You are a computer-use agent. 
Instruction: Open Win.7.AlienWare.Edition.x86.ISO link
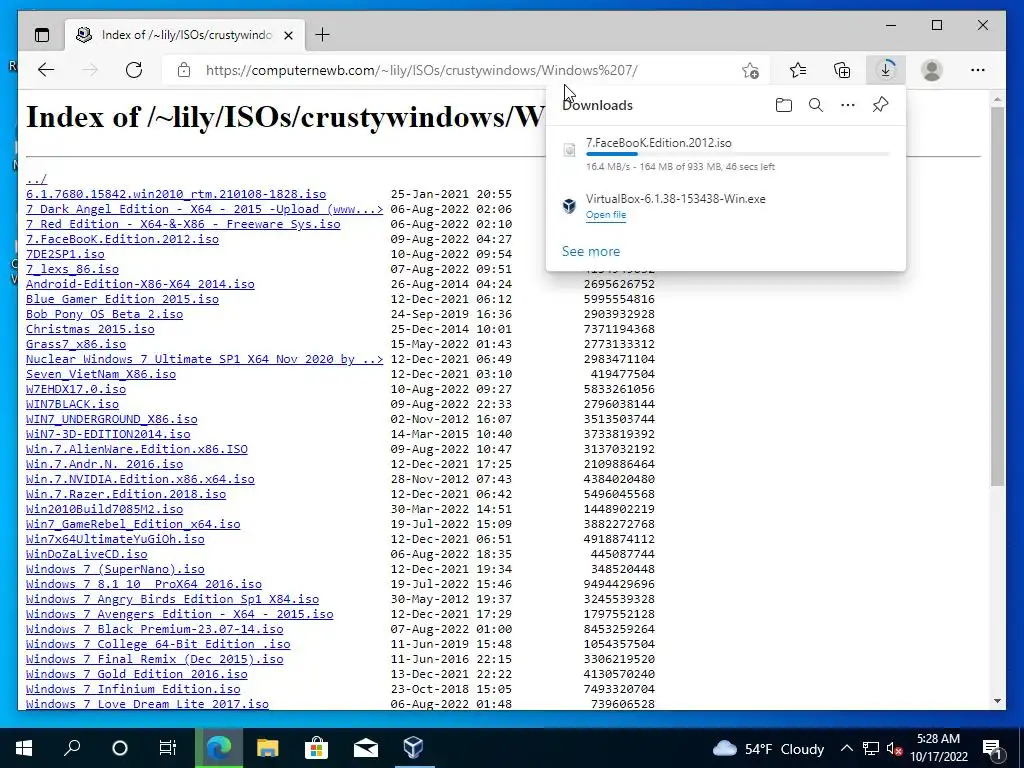[x=136, y=449]
